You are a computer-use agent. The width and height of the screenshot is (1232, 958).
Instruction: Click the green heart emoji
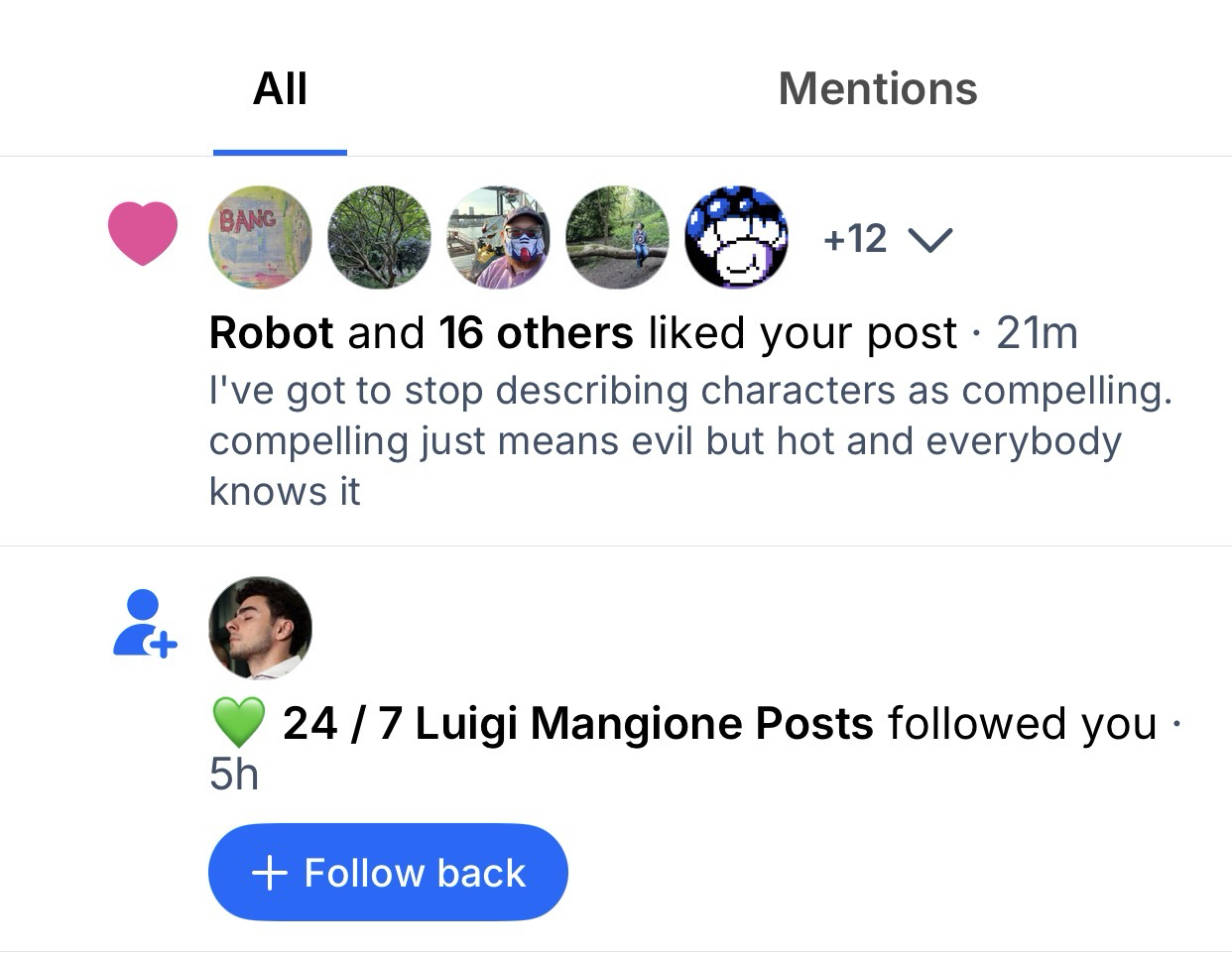tap(238, 722)
